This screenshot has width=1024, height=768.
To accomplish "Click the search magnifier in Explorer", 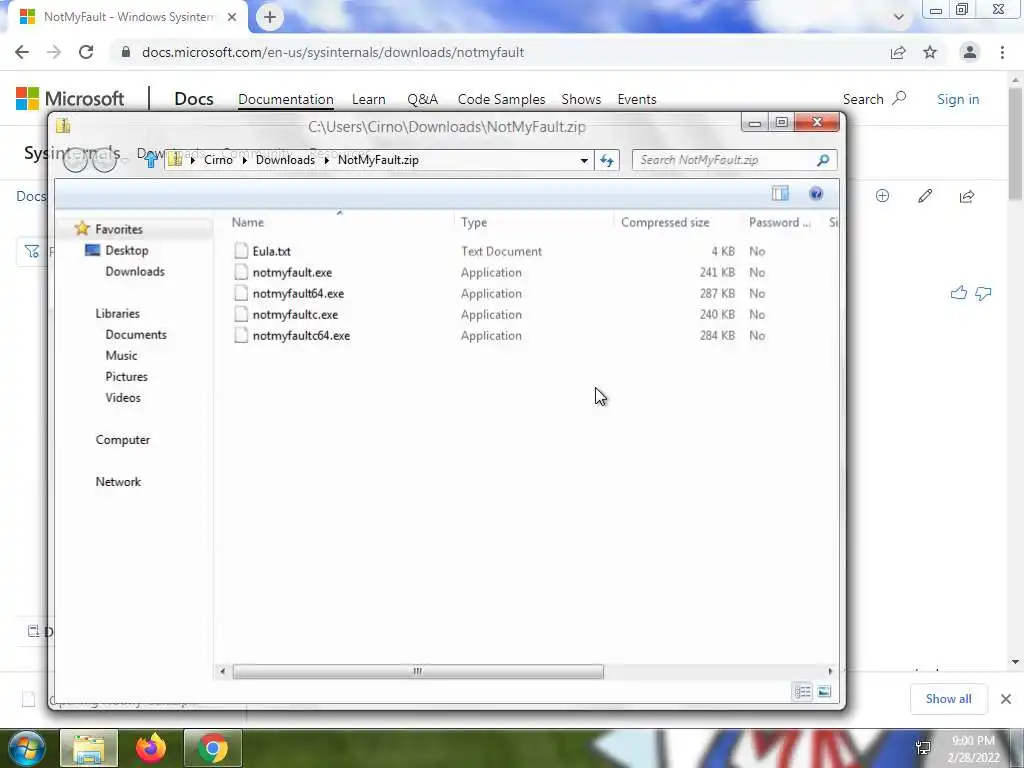I will [823, 160].
